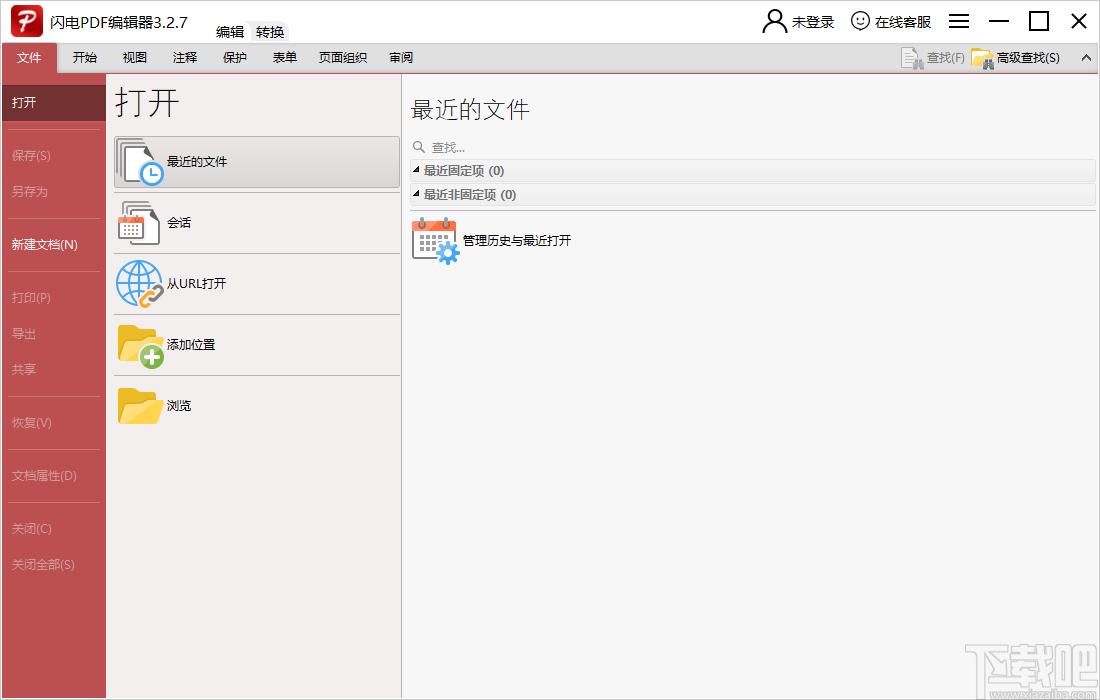Image resolution: width=1100 pixels, height=700 pixels.
Task: Click the 未登录 login text
Action: (813, 22)
